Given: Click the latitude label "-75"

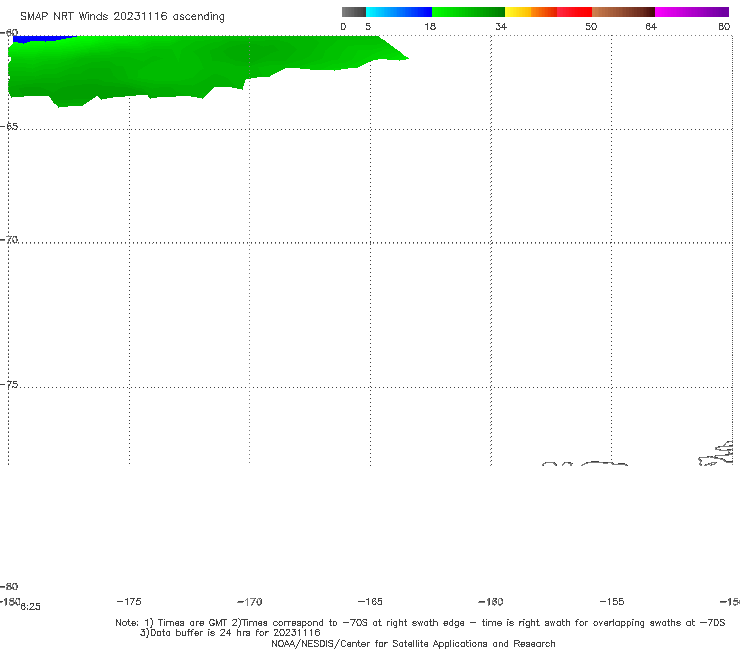Looking at the screenshot, I should pos(9,385).
